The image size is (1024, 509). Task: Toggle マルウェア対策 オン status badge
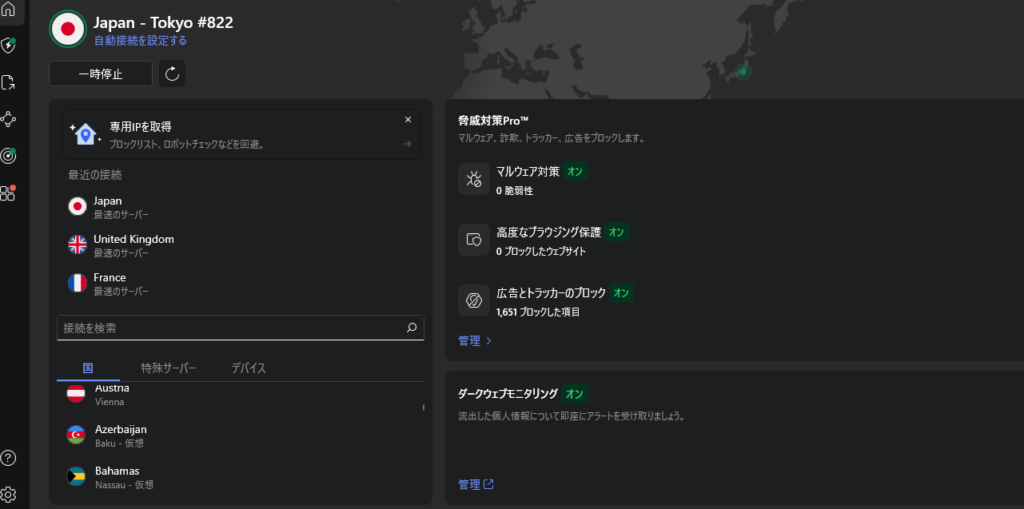[575, 171]
